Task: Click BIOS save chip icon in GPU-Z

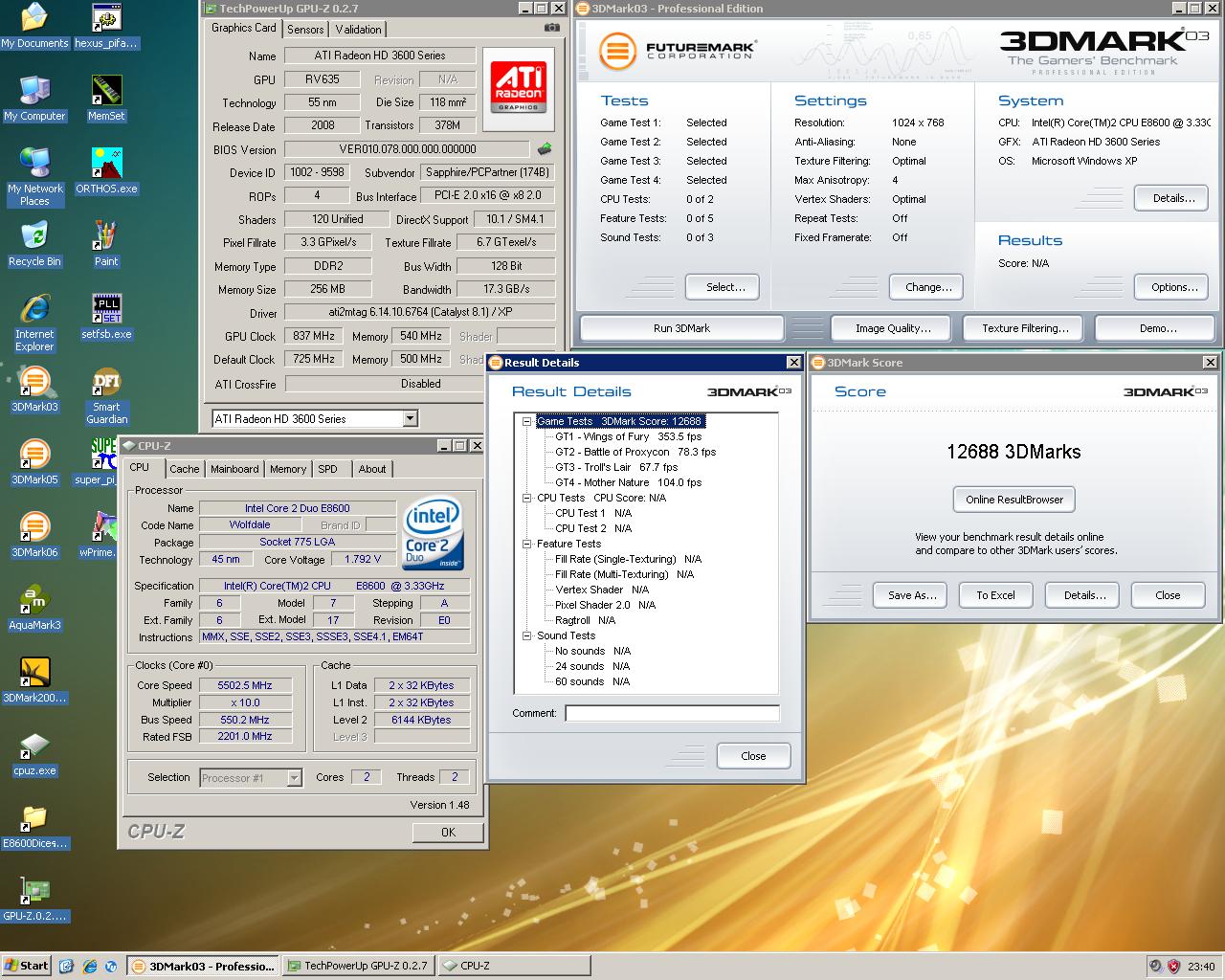Action: click(x=544, y=149)
